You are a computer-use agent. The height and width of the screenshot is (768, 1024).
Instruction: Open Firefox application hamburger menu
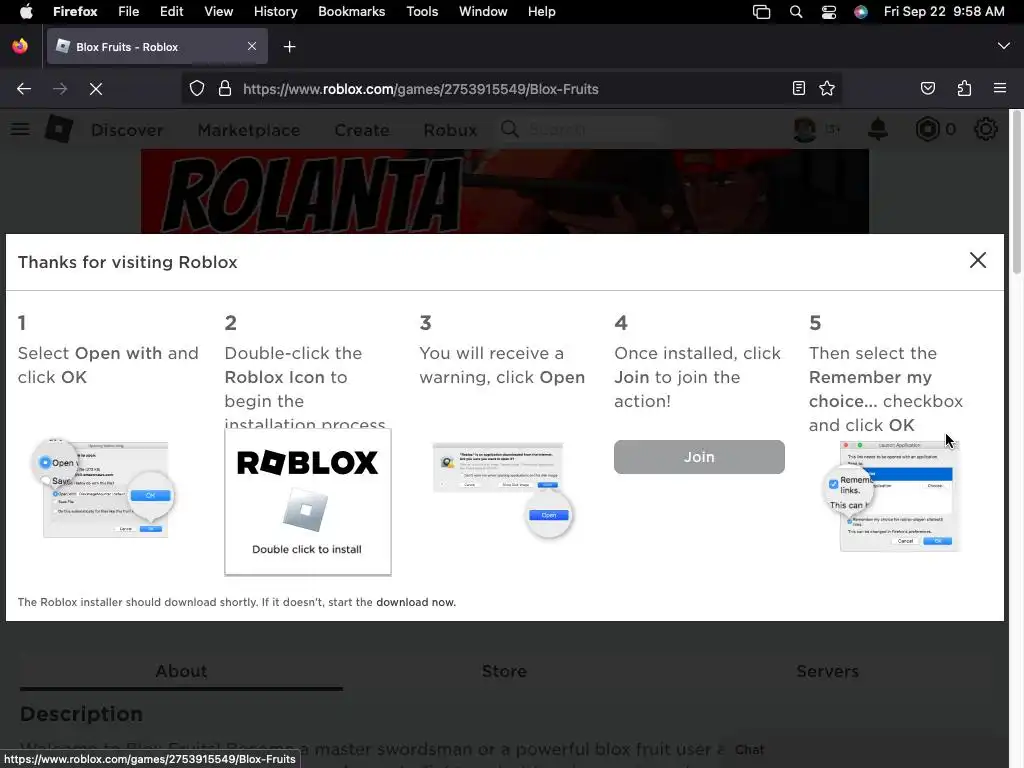click(1000, 88)
